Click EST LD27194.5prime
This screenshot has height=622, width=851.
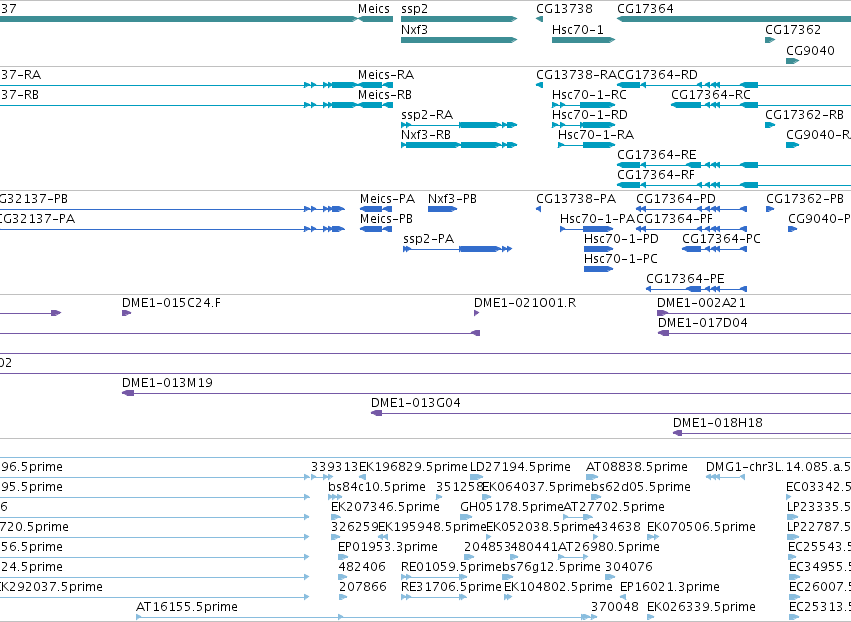[520, 467]
